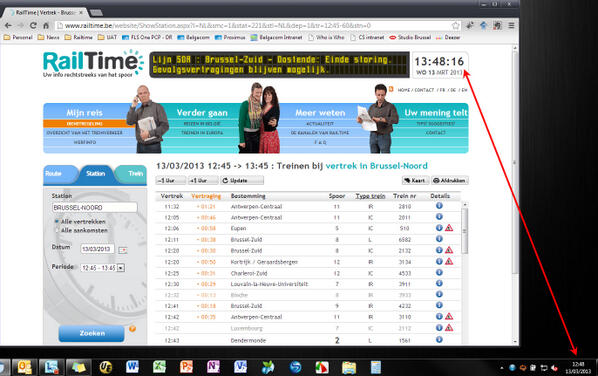Viewport: 598px width, 376px height.
Task: Open the 'Verder gaan' menu section
Action: [x=202, y=113]
